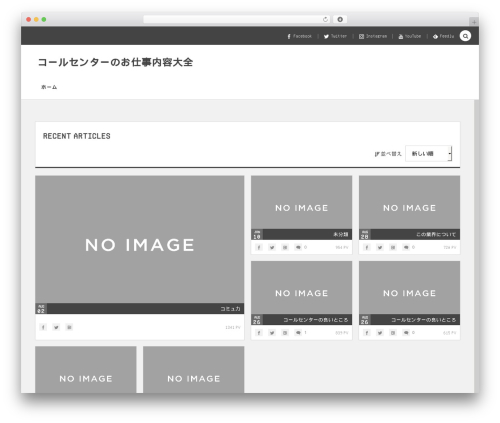Viewport: 500px width, 423px height.
Task: Click the AUG 02 date badge
Action: tap(41, 309)
